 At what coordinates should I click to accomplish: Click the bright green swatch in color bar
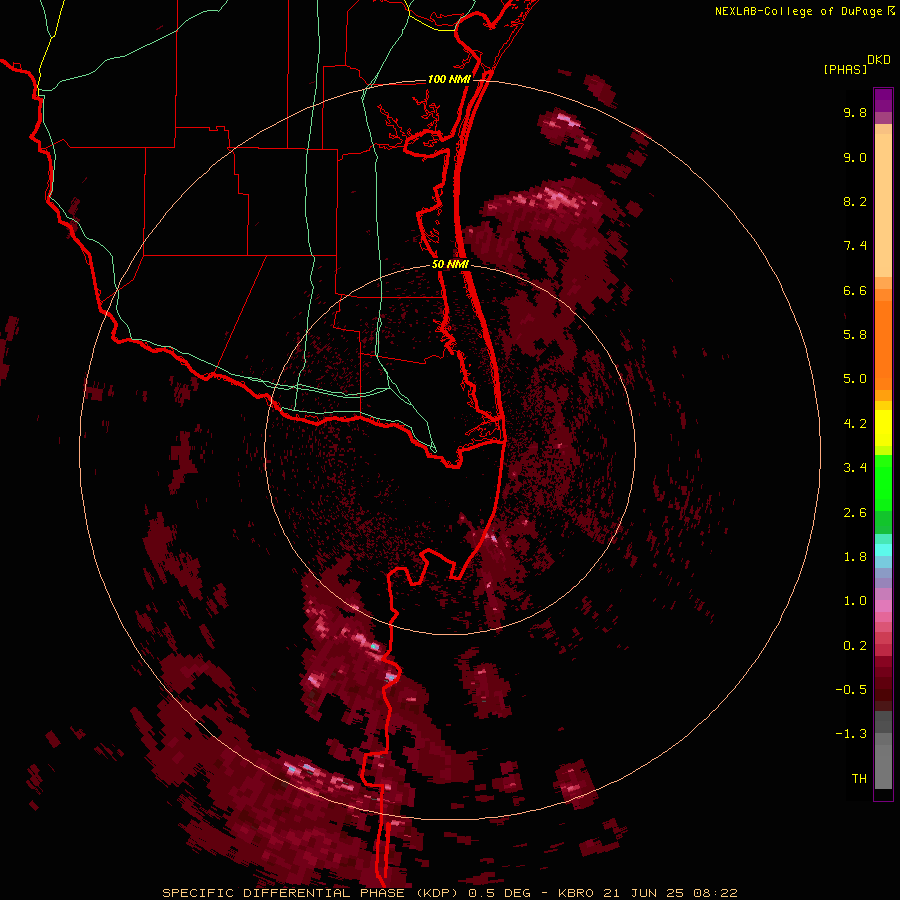point(883,483)
